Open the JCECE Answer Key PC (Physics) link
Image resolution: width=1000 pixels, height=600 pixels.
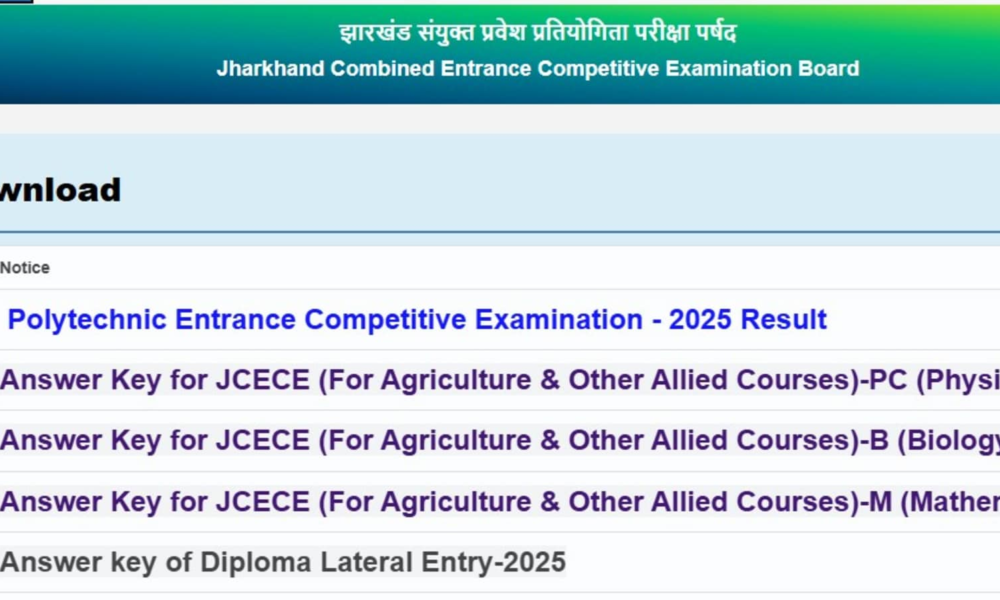500,381
